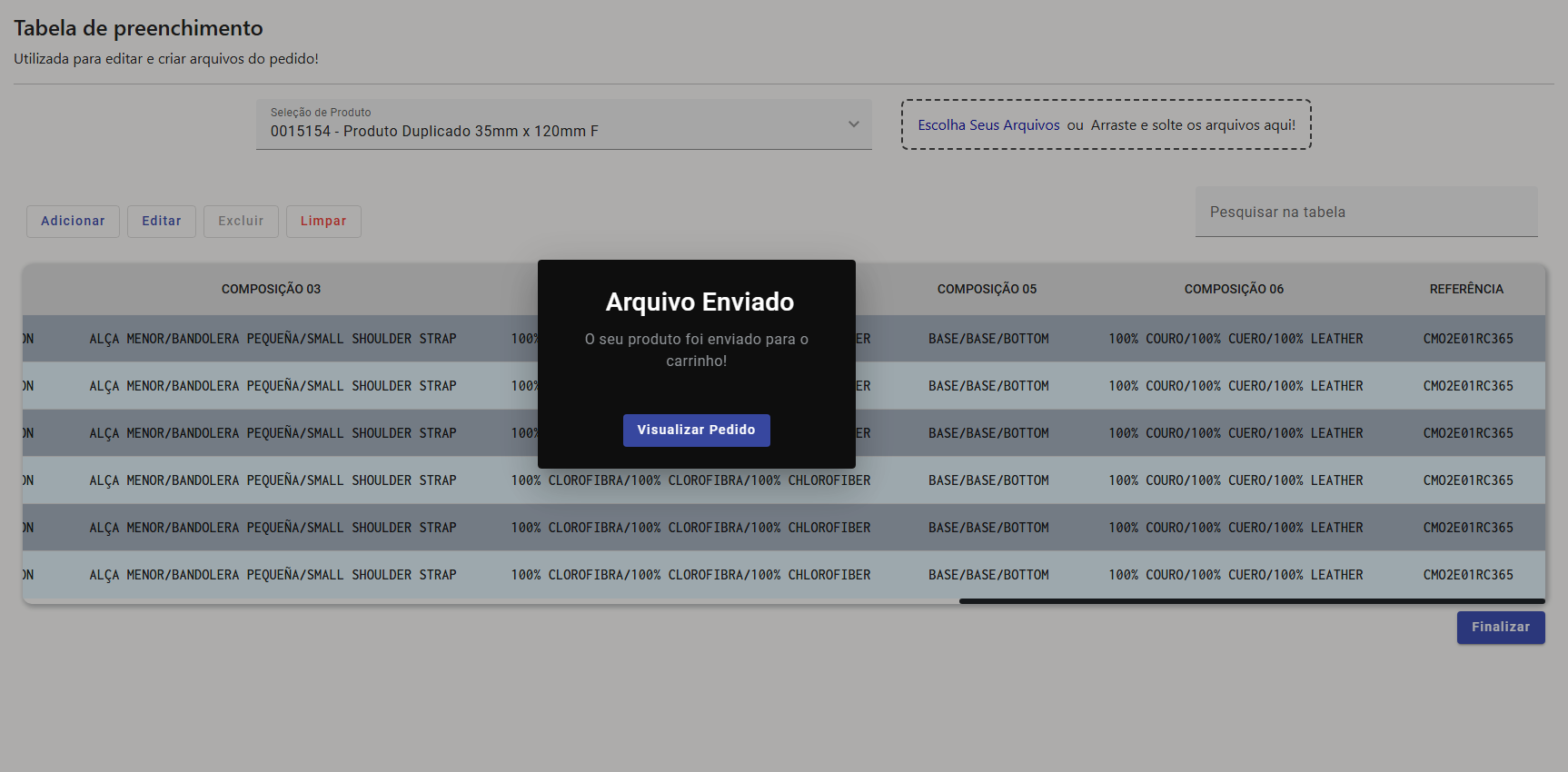The width and height of the screenshot is (1568, 772).
Task: Sort by COMPOSIÇÃO 03 column header
Action: tap(271, 290)
